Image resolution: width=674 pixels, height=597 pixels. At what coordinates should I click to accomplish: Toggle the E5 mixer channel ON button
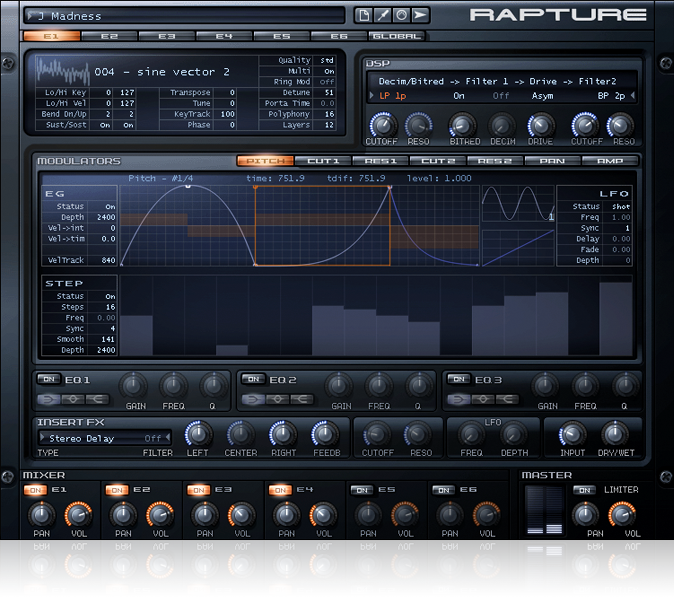coord(363,490)
